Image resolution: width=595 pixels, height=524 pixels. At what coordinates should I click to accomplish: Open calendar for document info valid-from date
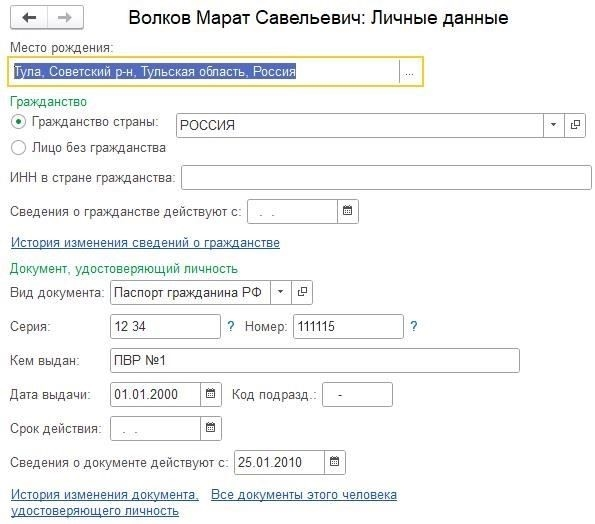[335, 462]
